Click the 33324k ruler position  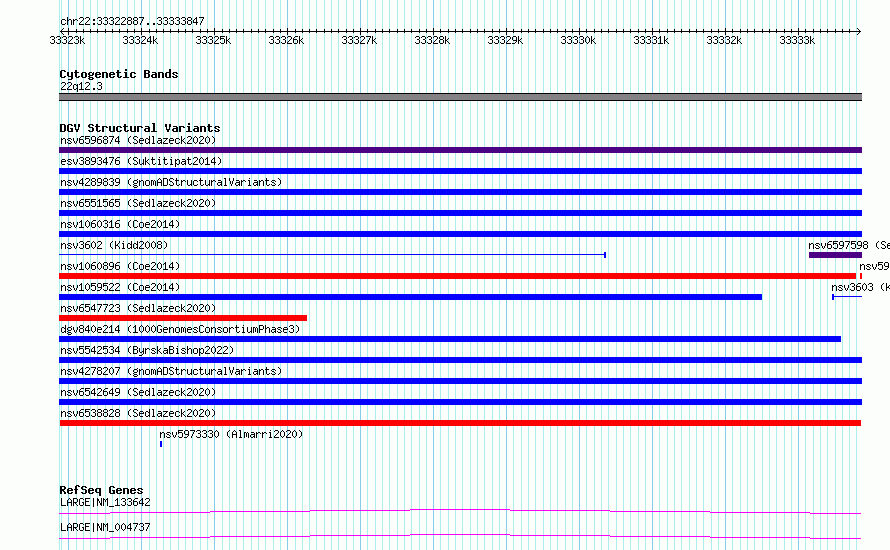click(140, 40)
